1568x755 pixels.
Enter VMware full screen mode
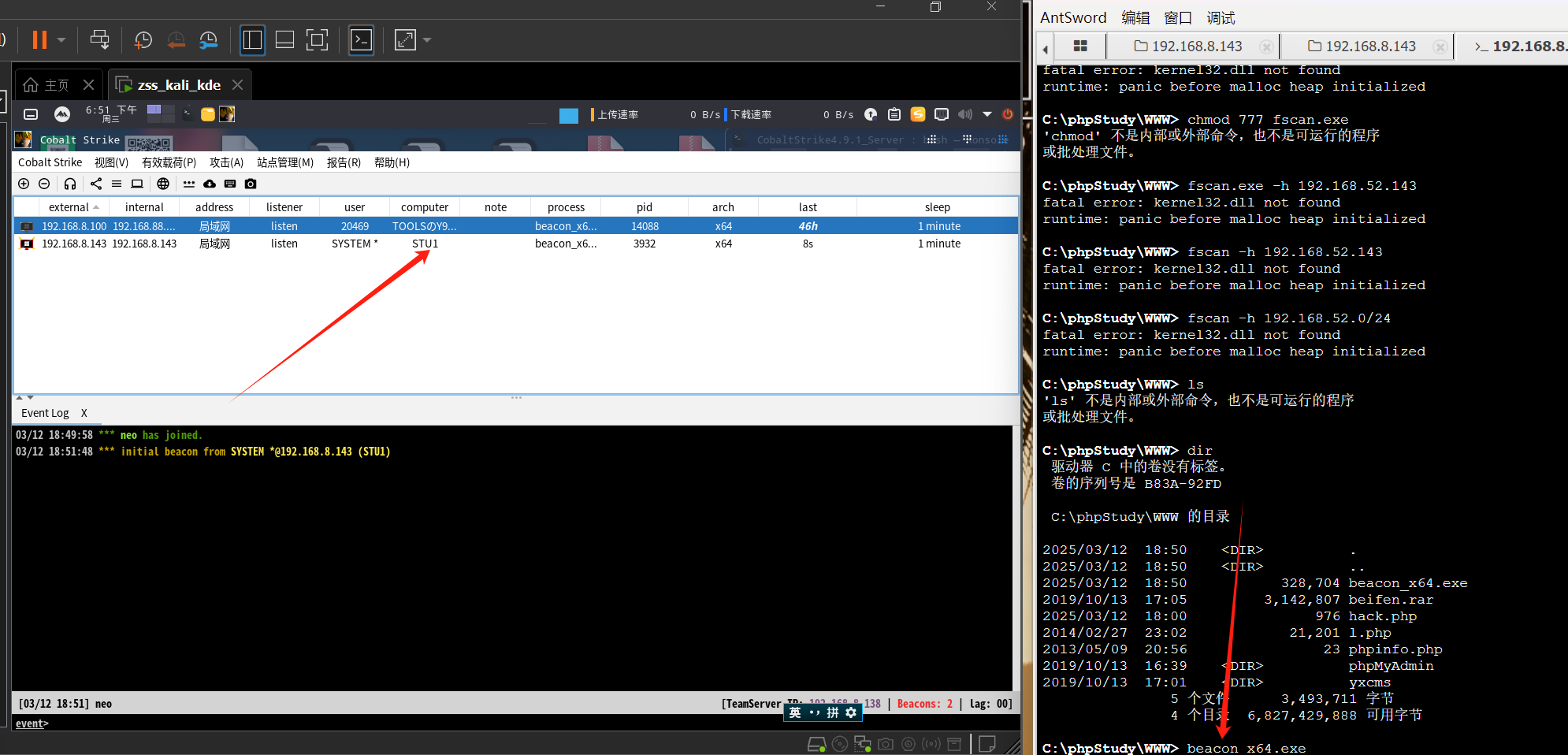pyautogui.click(x=317, y=39)
